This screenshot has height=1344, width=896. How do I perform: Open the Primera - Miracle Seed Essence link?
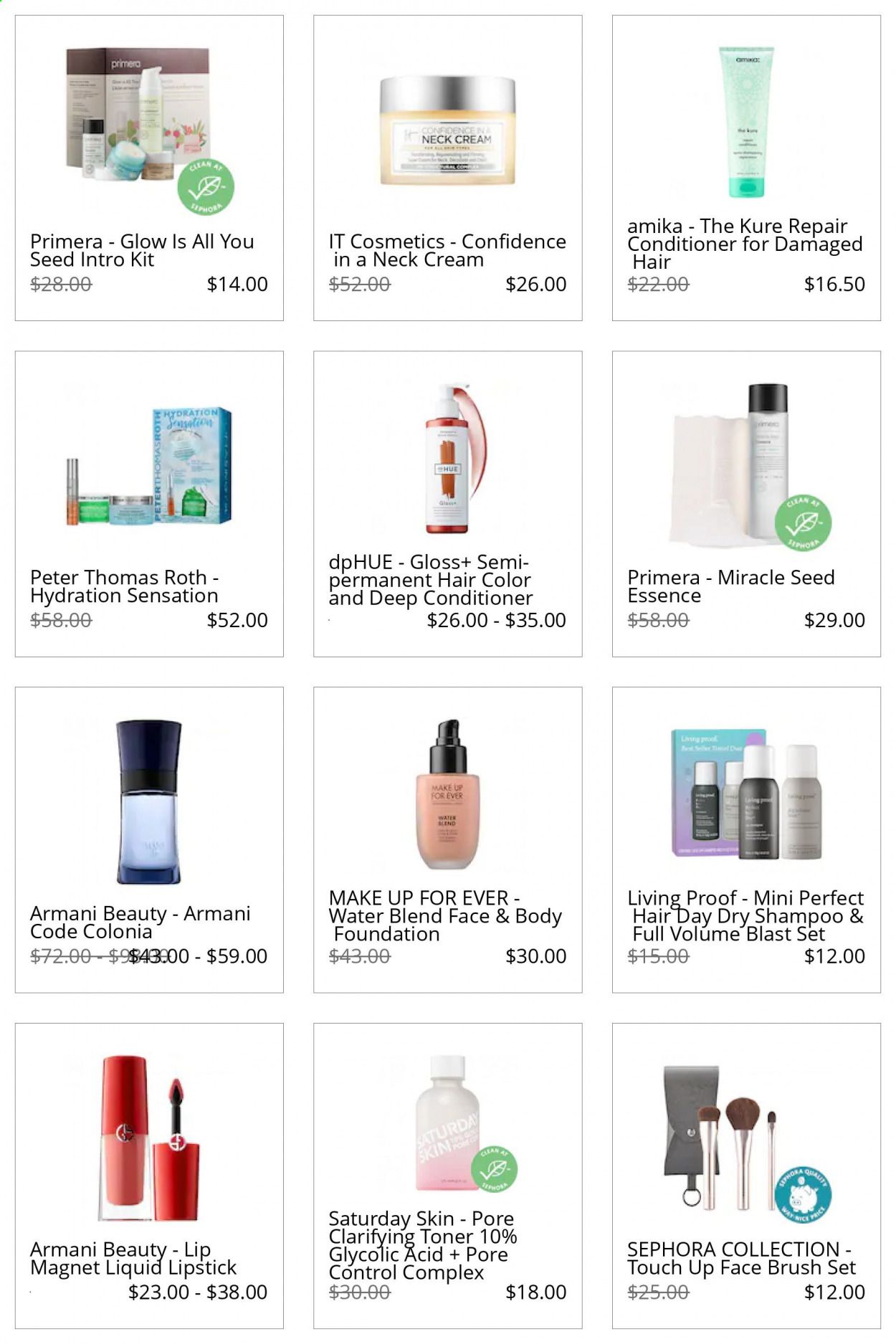click(731, 586)
